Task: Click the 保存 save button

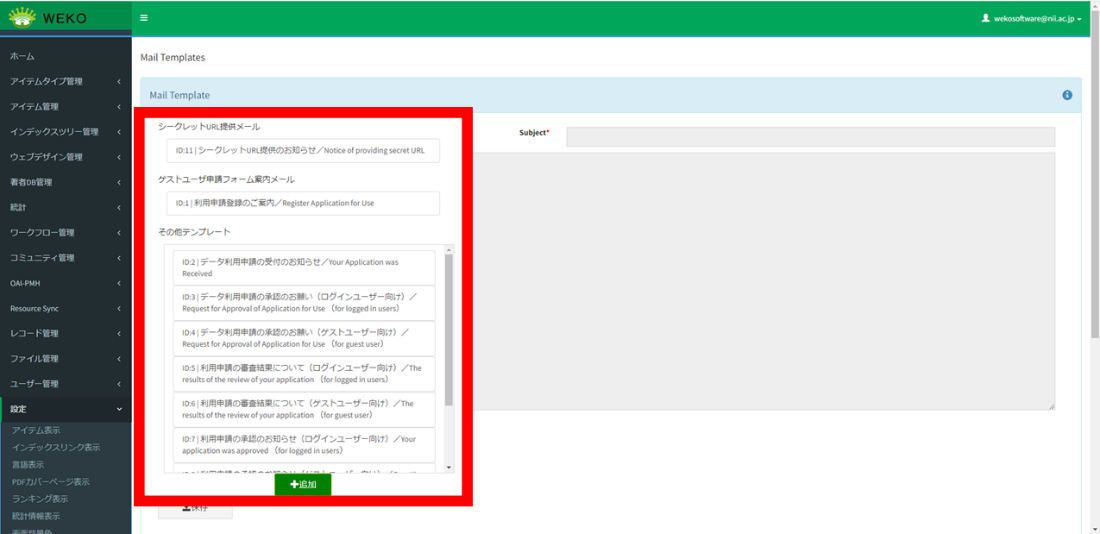Action: tap(195, 509)
